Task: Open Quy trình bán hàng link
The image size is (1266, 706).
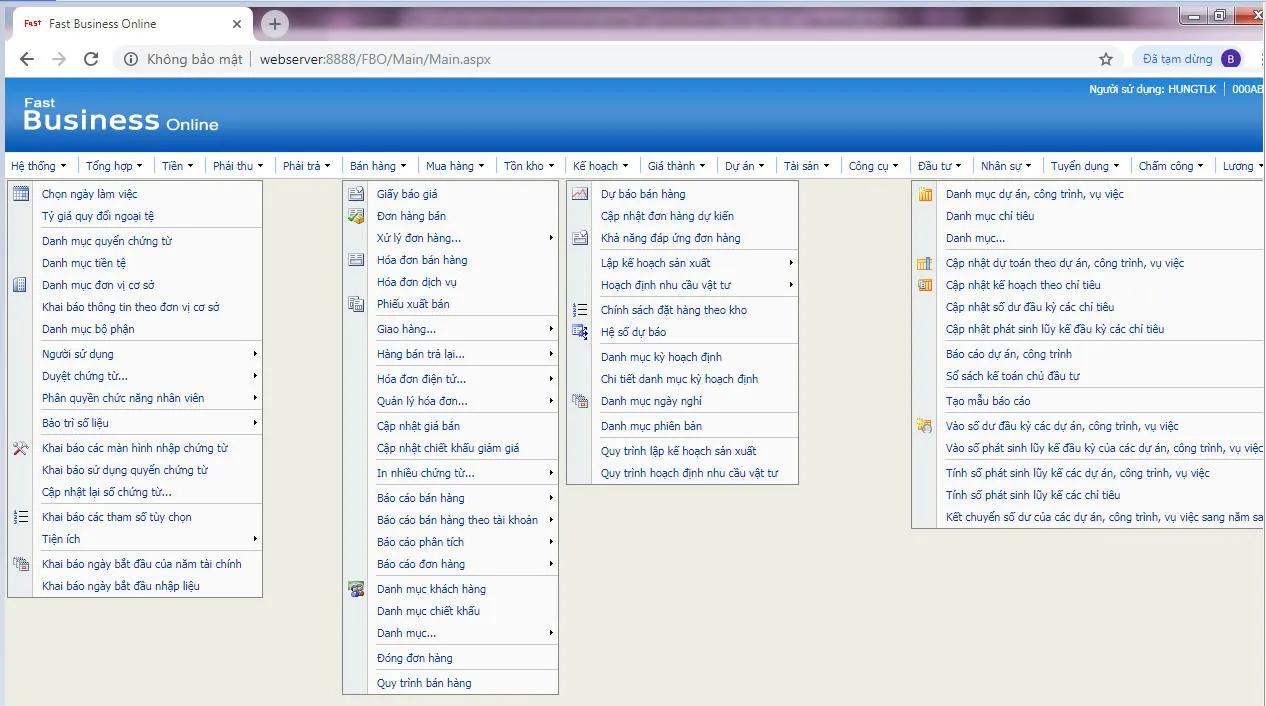Action: click(x=424, y=683)
